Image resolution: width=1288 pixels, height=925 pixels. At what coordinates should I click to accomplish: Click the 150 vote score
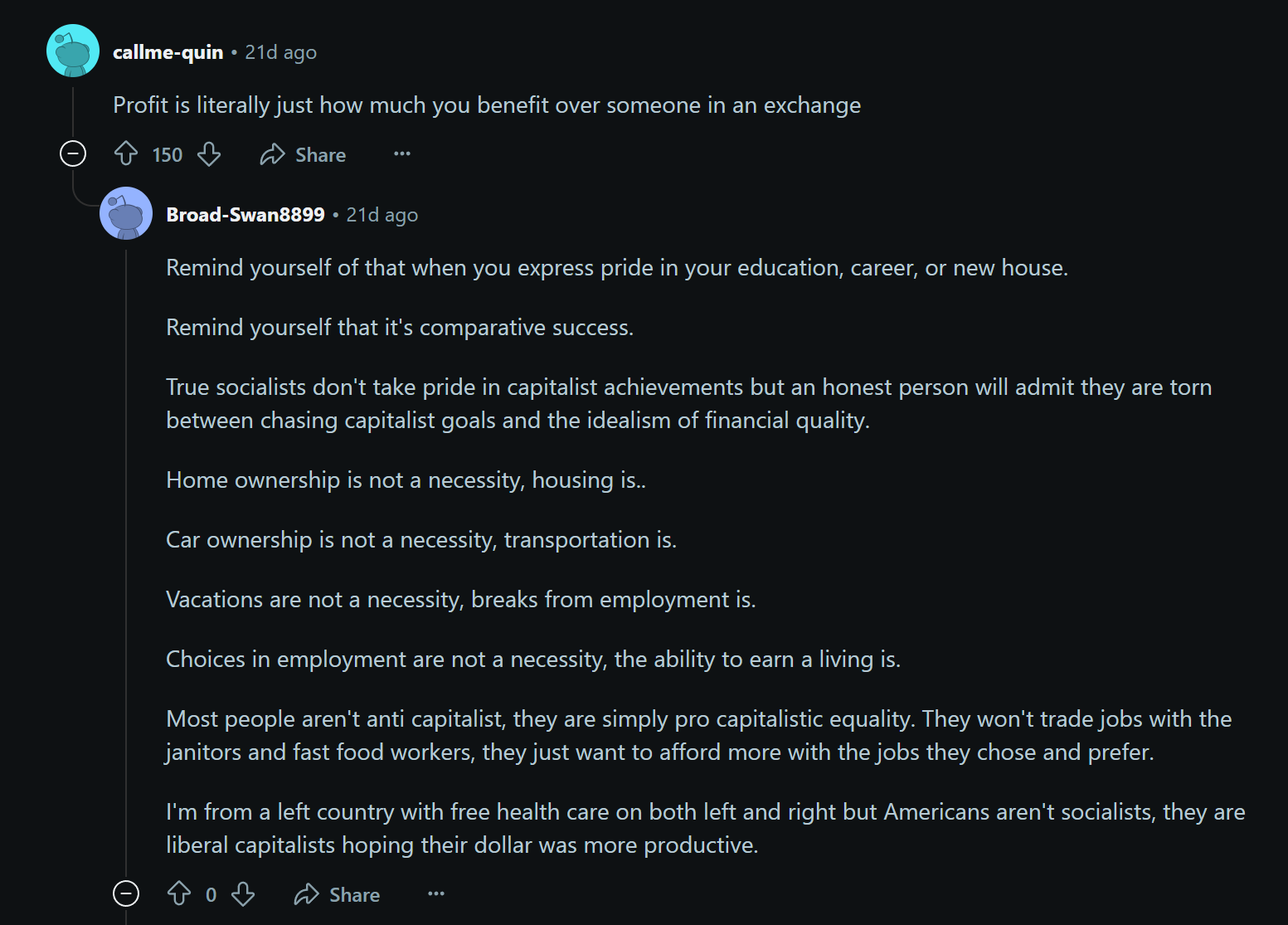coord(168,154)
